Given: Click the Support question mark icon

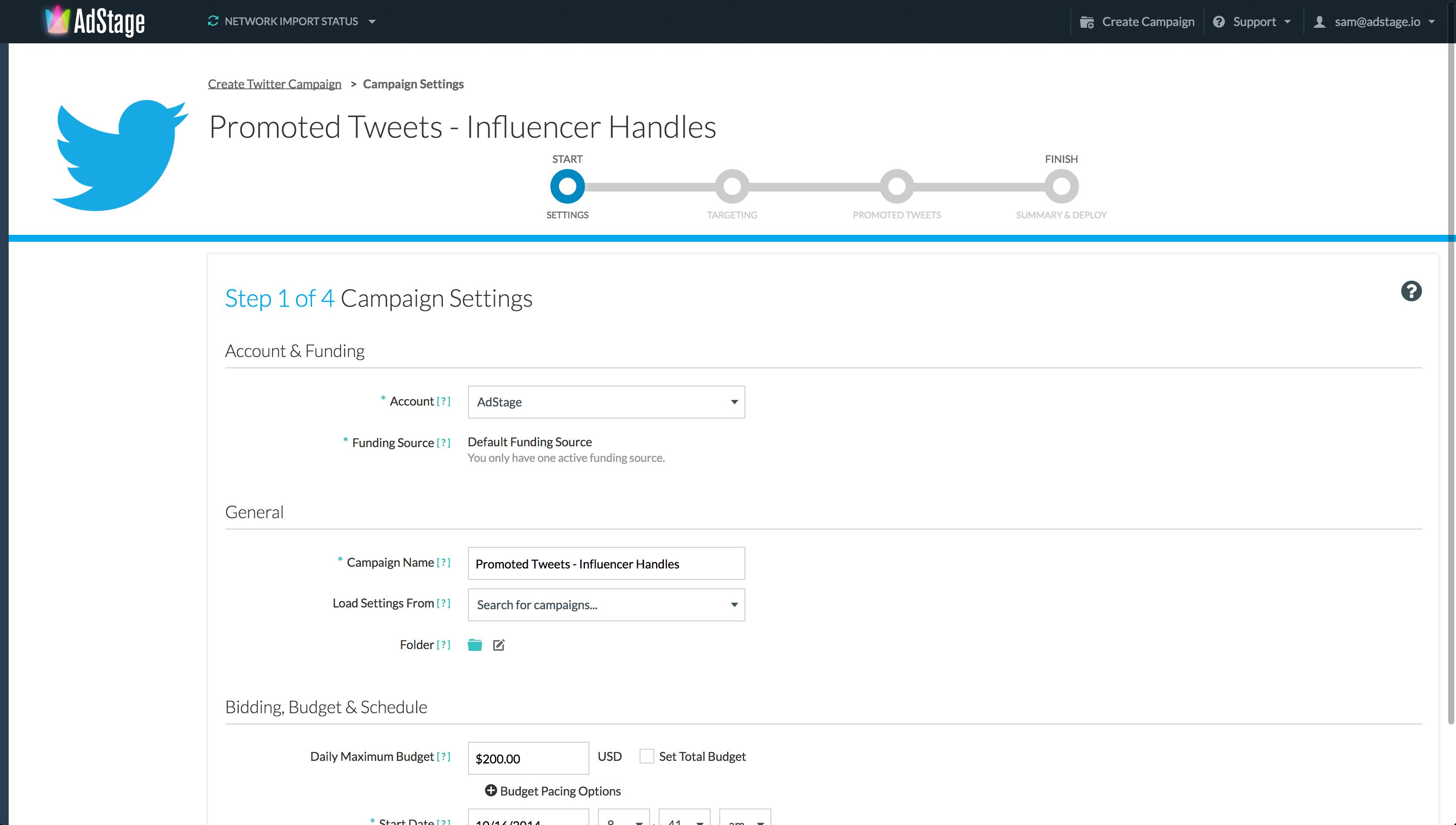Looking at the screenshot, I should click(1219, 22).
